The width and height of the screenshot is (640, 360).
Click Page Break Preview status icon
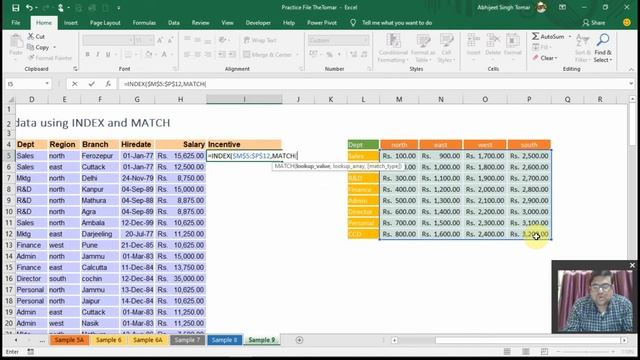[544, 351]
